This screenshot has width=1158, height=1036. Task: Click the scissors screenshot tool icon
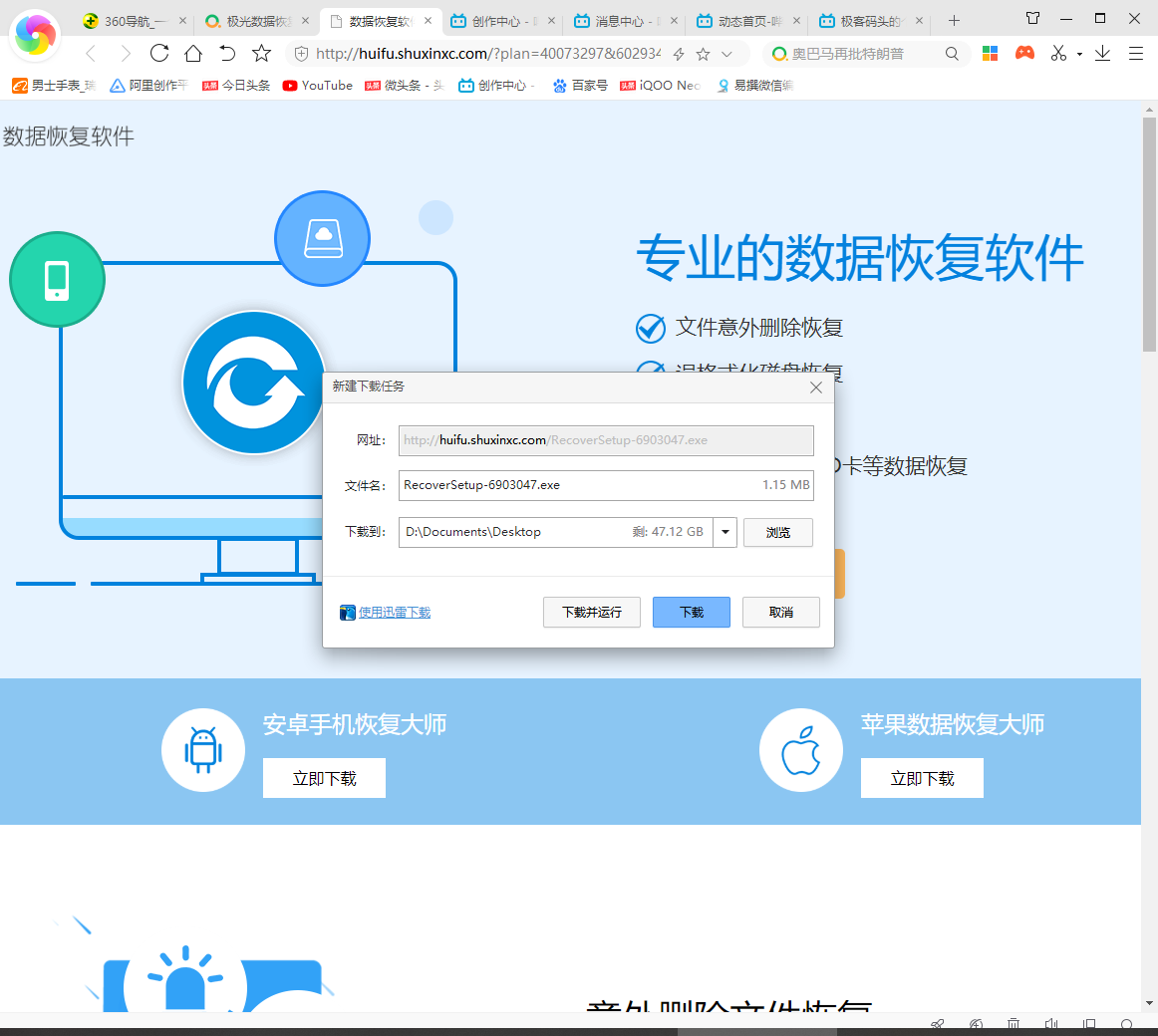[1057, 53]
